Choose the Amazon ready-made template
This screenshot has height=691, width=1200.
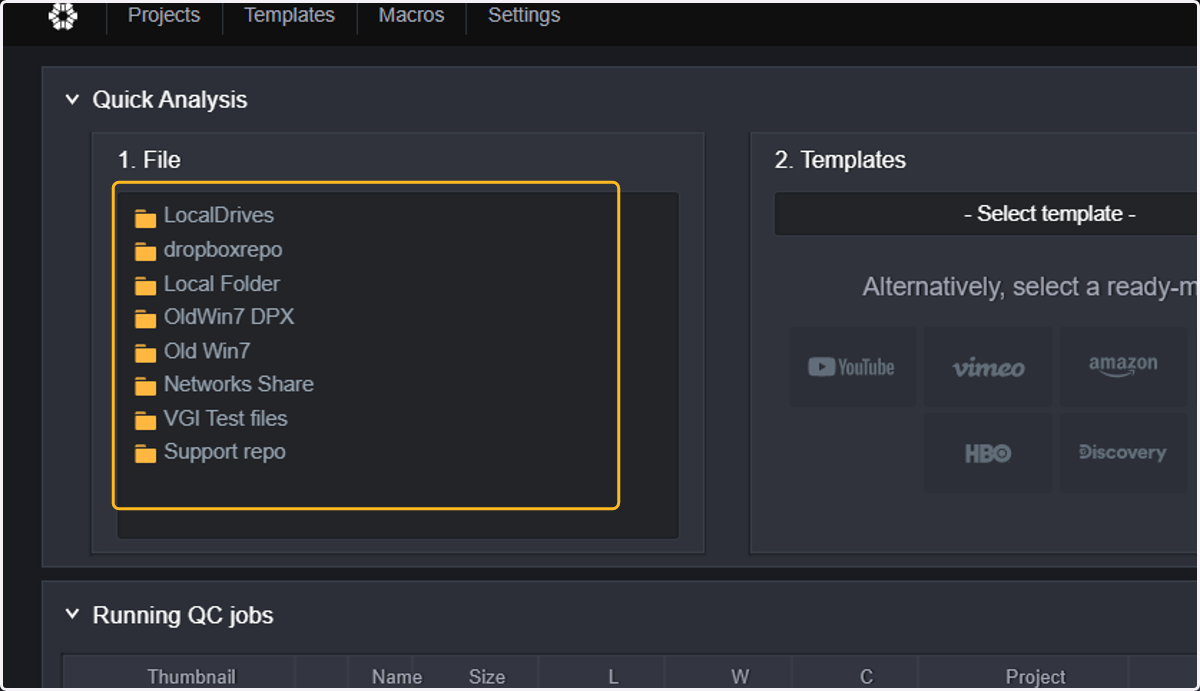(1123, 367)
